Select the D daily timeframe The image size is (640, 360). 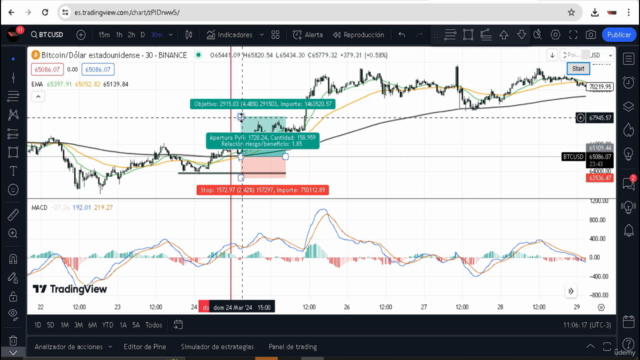(142, 35)
